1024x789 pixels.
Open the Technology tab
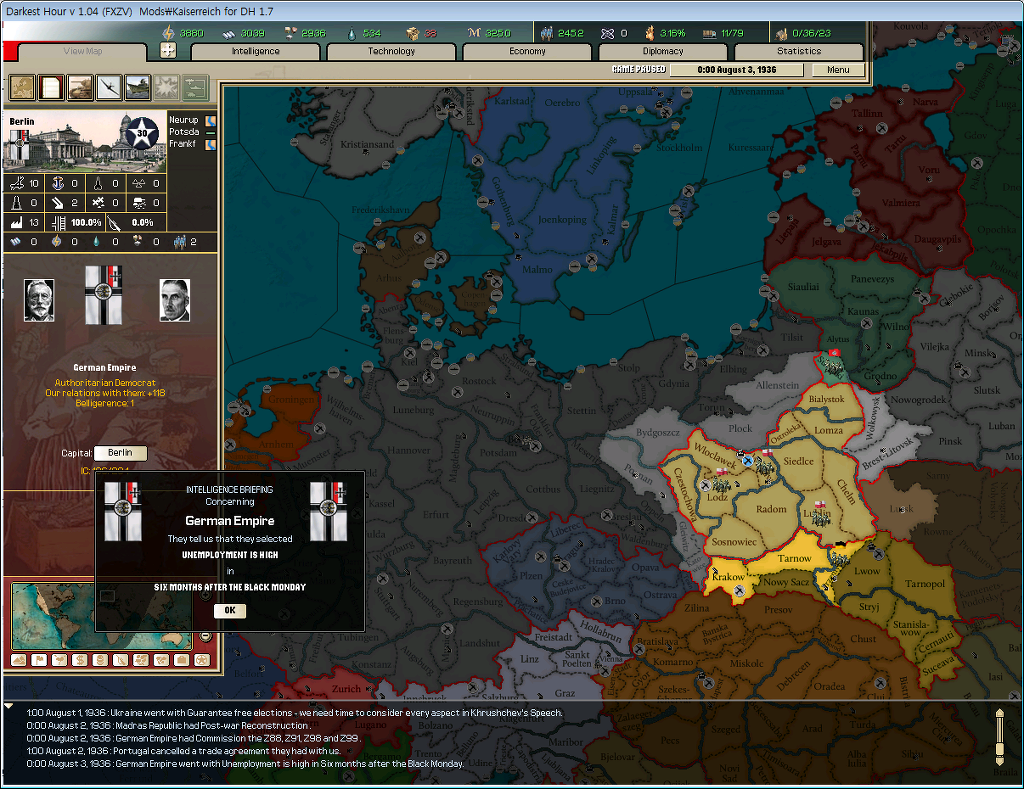391,51
